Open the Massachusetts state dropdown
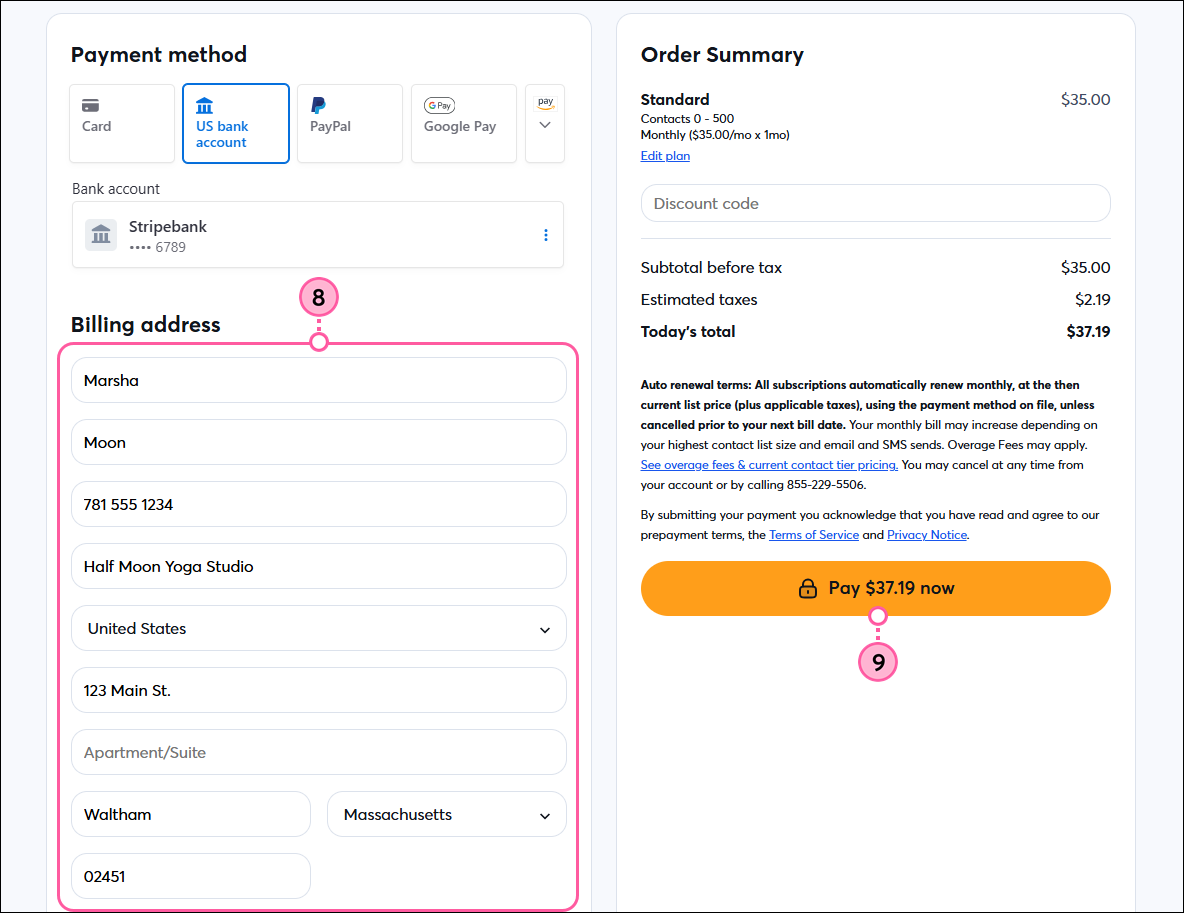 pyautogui.click(x=446, y=814)
